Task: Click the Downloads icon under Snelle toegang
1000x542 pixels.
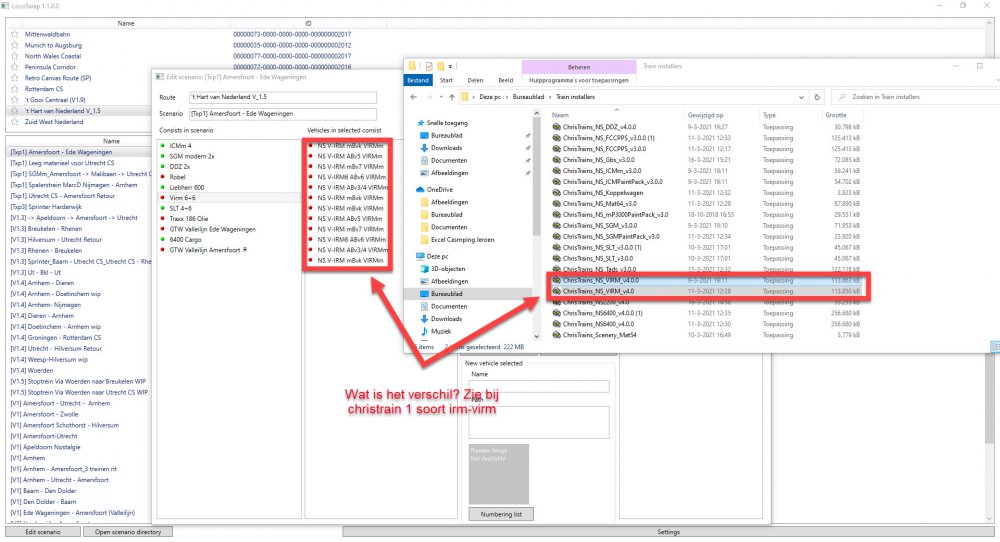Action: coord(423,145)
